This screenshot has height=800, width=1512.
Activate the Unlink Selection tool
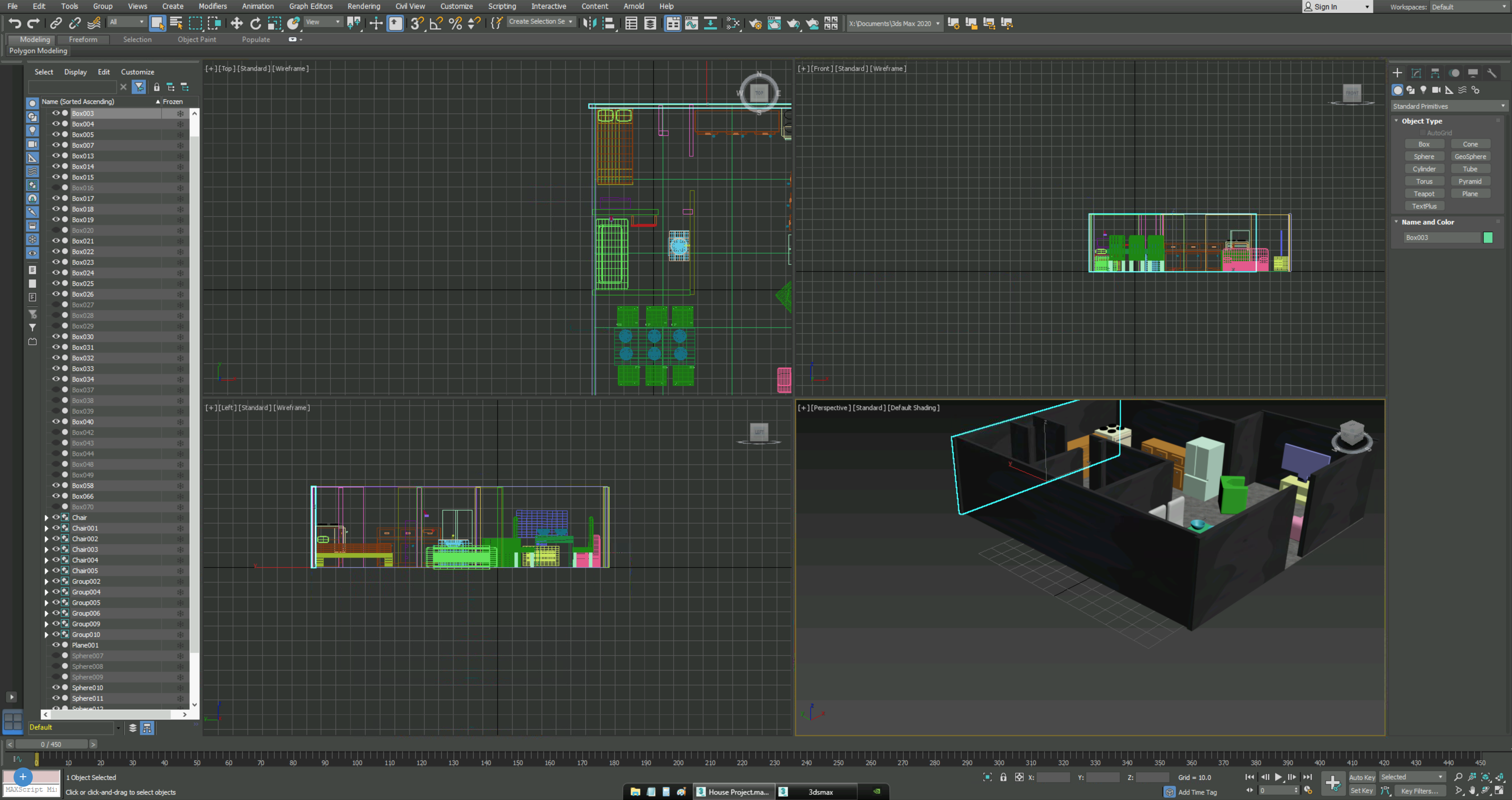pos(74,23)
